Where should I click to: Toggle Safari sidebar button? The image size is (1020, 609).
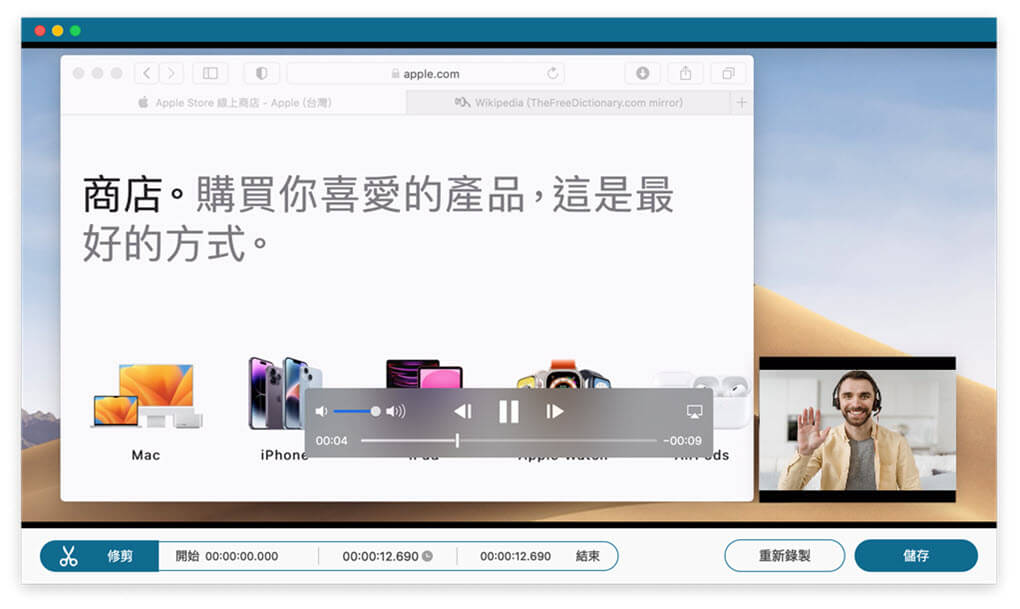tap(210, 73)
